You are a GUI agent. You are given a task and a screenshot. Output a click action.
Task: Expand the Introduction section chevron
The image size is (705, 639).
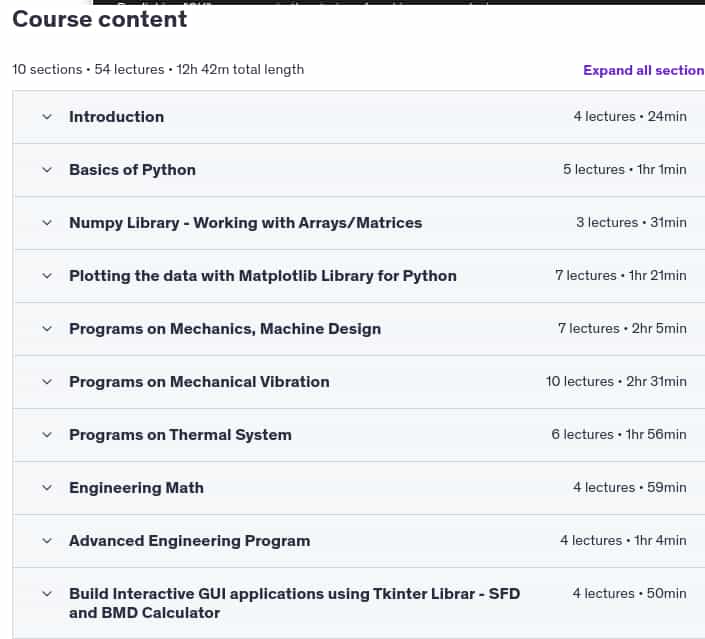[47, 117]
